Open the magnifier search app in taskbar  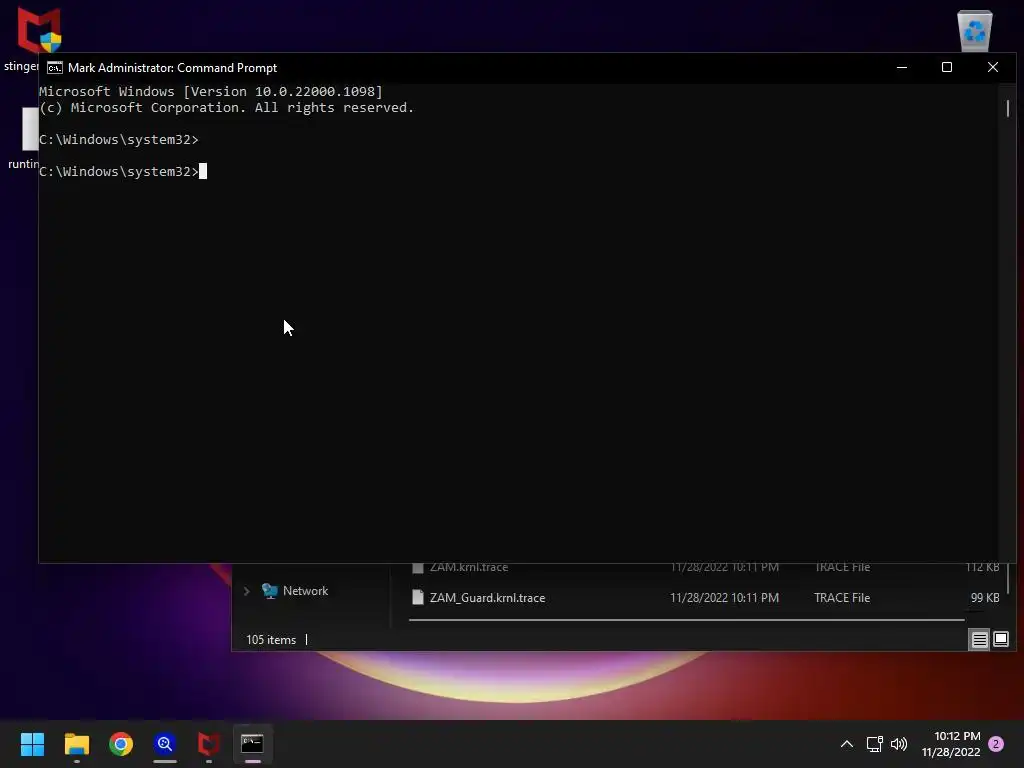[x=165, y=744]
